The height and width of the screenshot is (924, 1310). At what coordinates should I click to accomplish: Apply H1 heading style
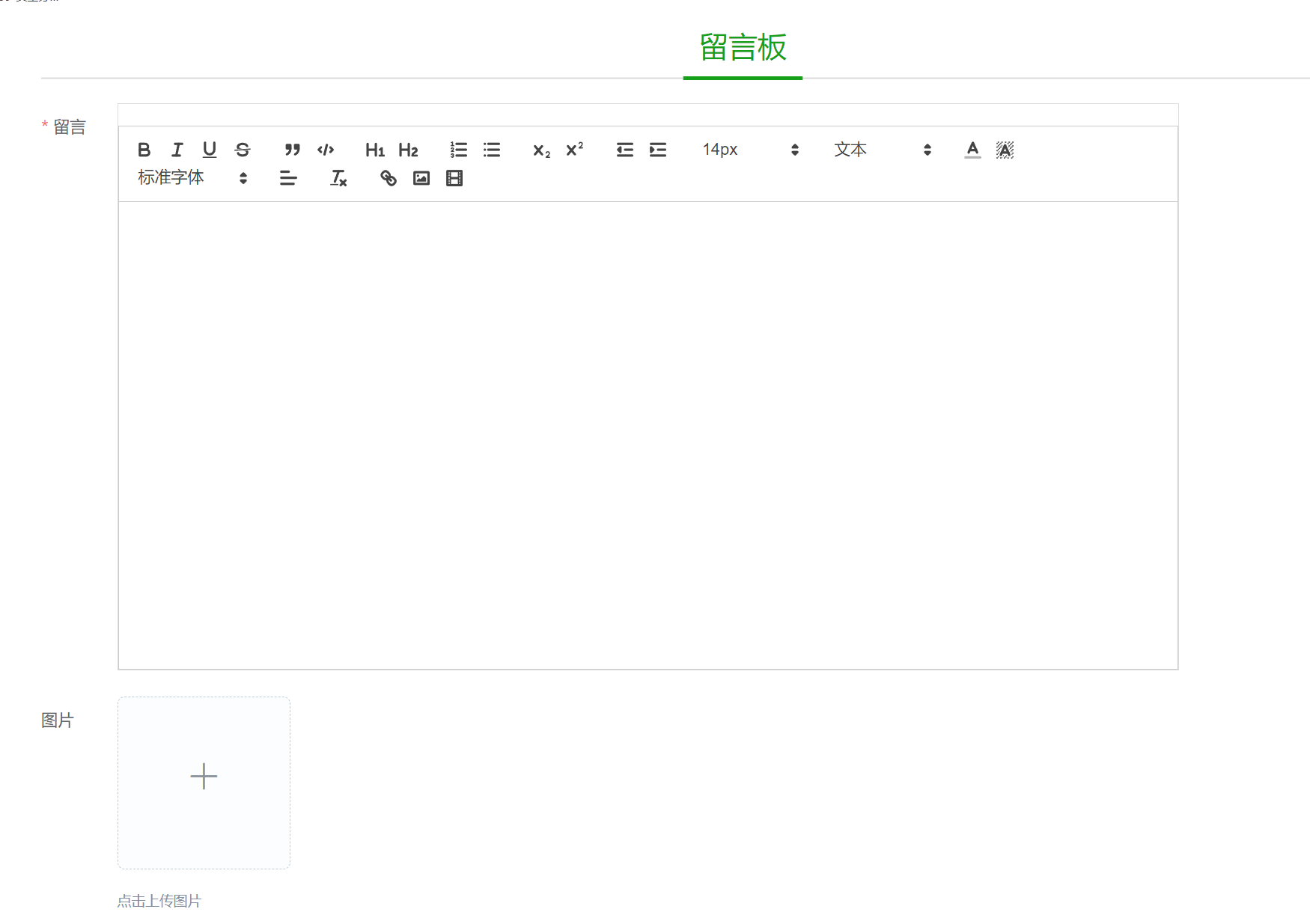click(x=374, y=150)
